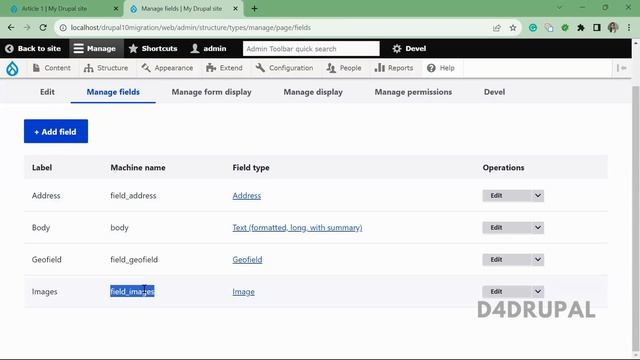The image size is (640, 360).
Task: Open the Image field type link
Action: (x=244, y=292)
